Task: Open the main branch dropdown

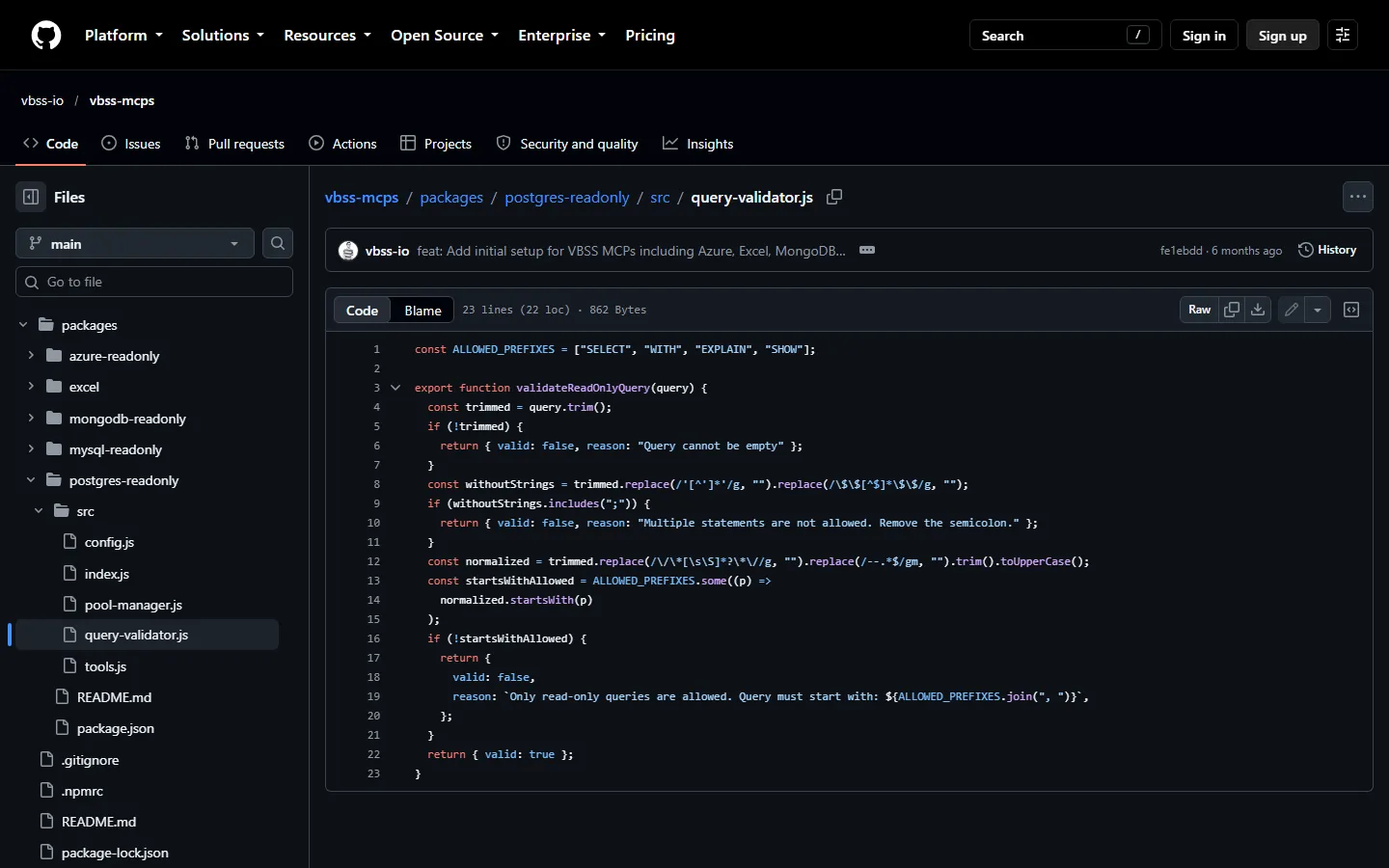Action: pyautogui.click(x=135, y=243)
